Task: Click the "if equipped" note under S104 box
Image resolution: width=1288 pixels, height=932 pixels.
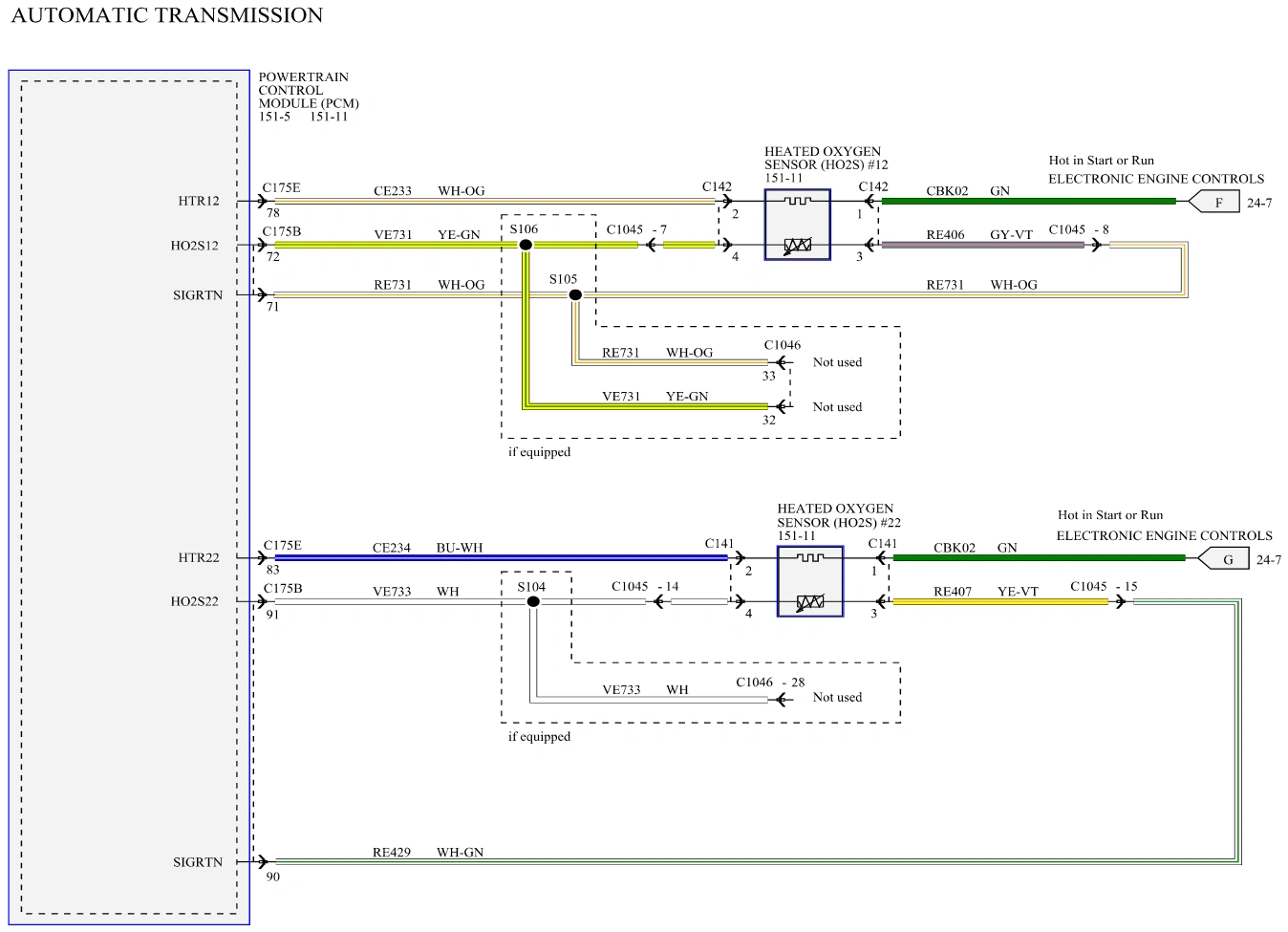Action: pyautogui.click(x=539, y=737)
